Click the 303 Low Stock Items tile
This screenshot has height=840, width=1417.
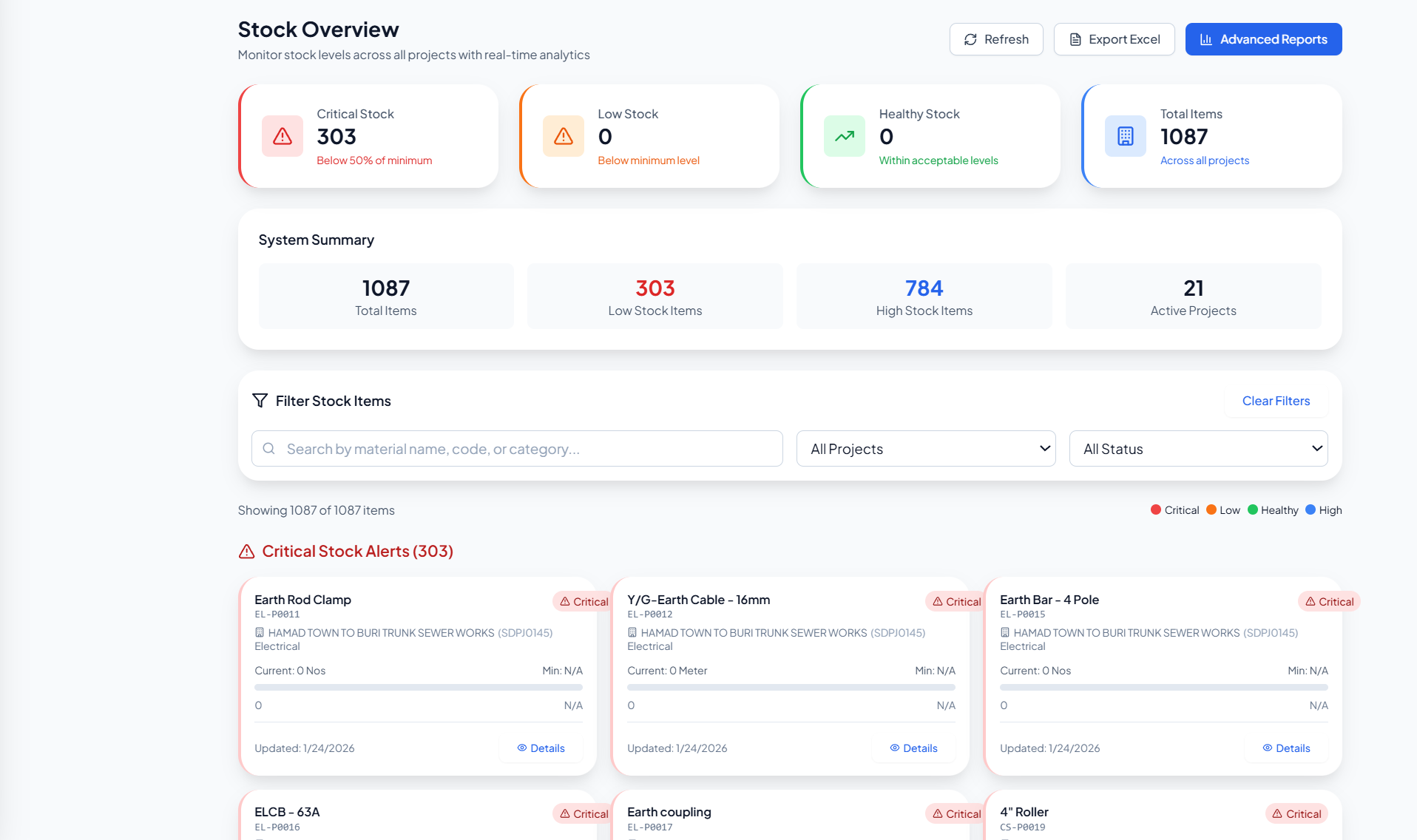pos(655,297)
